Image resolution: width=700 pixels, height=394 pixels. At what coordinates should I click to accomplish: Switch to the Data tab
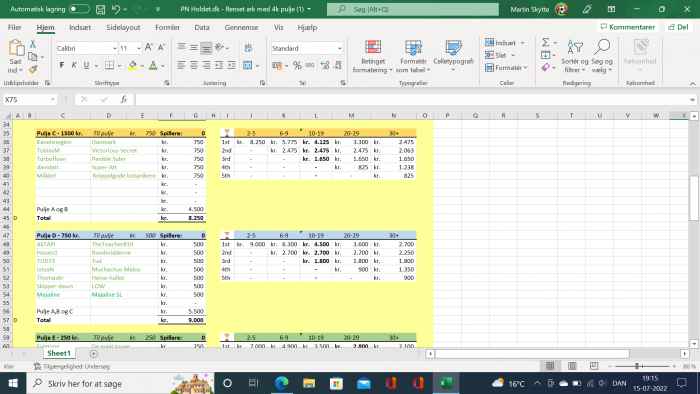[x=202, y=27]
